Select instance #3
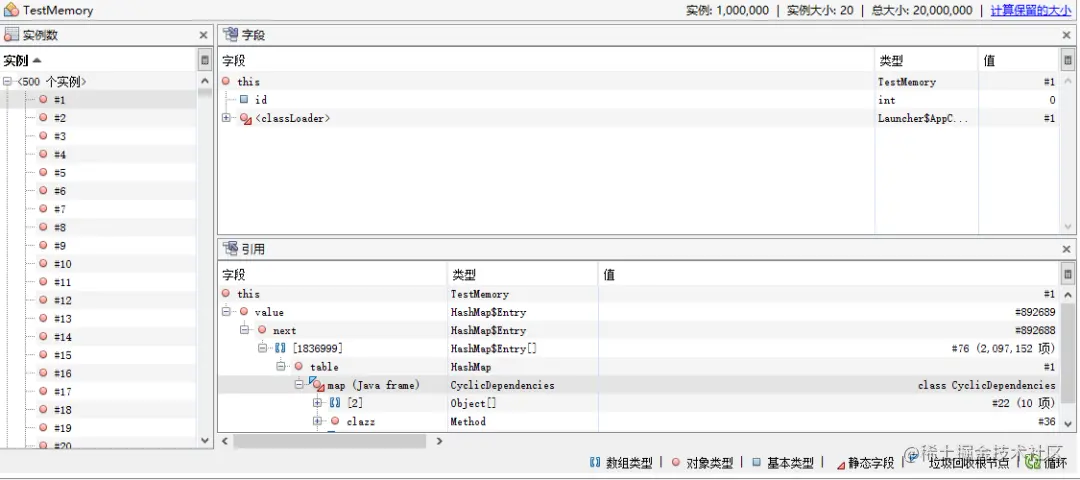The height and width of the screenshot is (480, 1080). pos(59,136)
